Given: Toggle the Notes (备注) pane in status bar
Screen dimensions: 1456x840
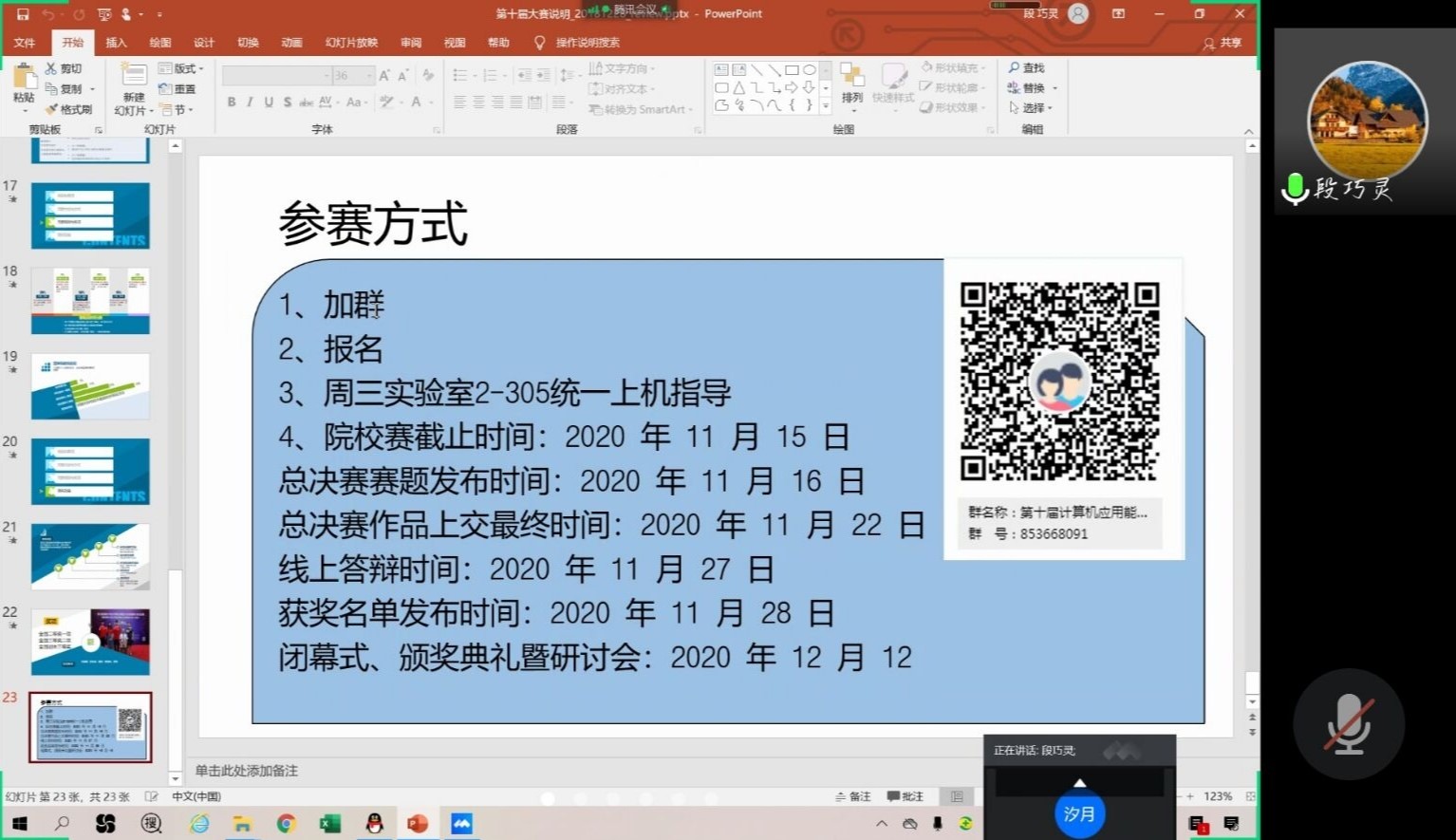Looking at the screenshot, I should pyautogui.click(x=853, y=796).
